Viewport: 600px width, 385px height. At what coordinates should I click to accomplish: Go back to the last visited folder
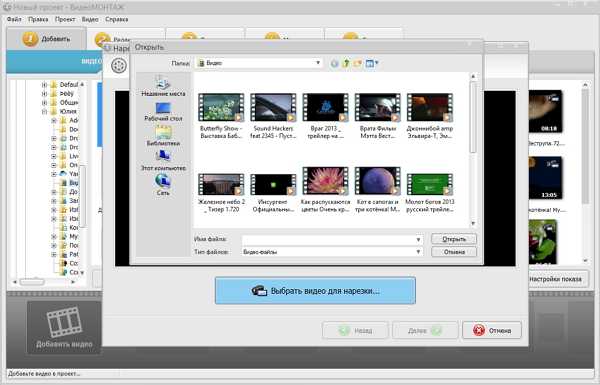pyautogui.click(x=334, y=63)
